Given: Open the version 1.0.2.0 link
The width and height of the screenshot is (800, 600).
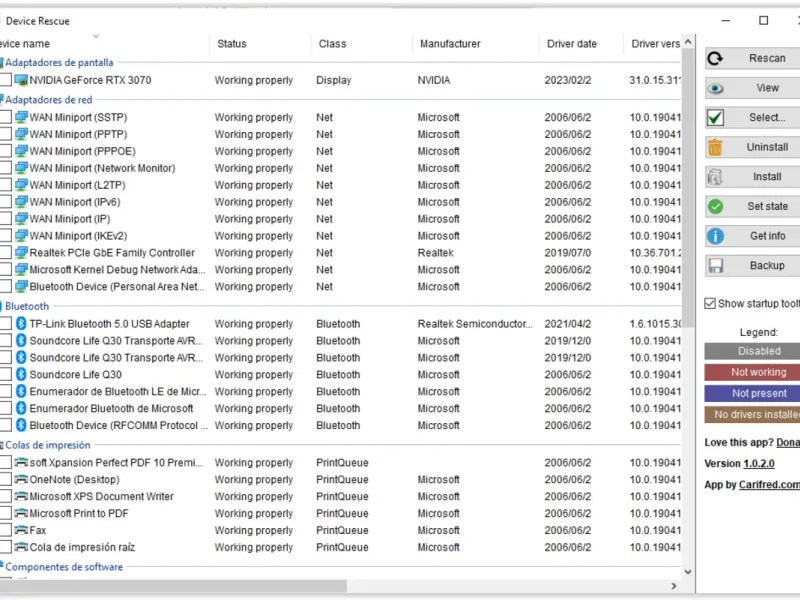Looking at the screenshot, I should click(x=759, y=463).
